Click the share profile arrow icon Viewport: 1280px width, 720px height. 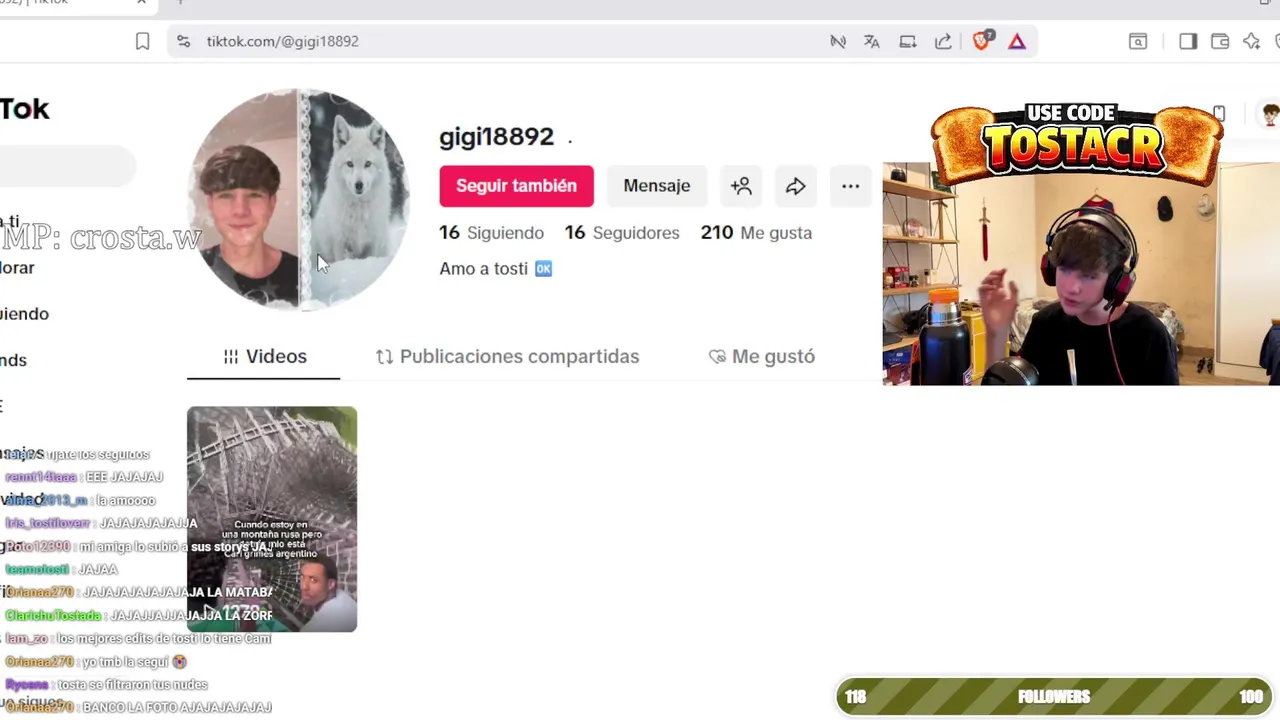(x=796, y=186)
